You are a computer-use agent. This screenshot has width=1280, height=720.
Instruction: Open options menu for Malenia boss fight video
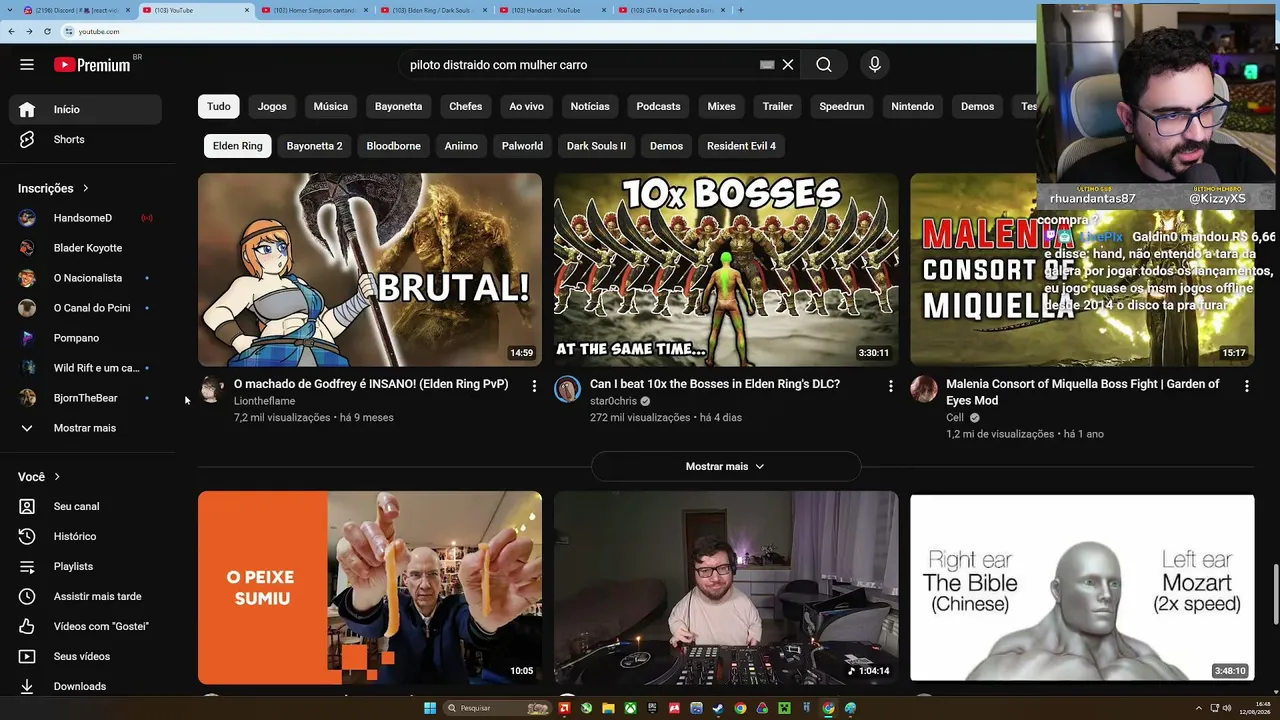1246,386
